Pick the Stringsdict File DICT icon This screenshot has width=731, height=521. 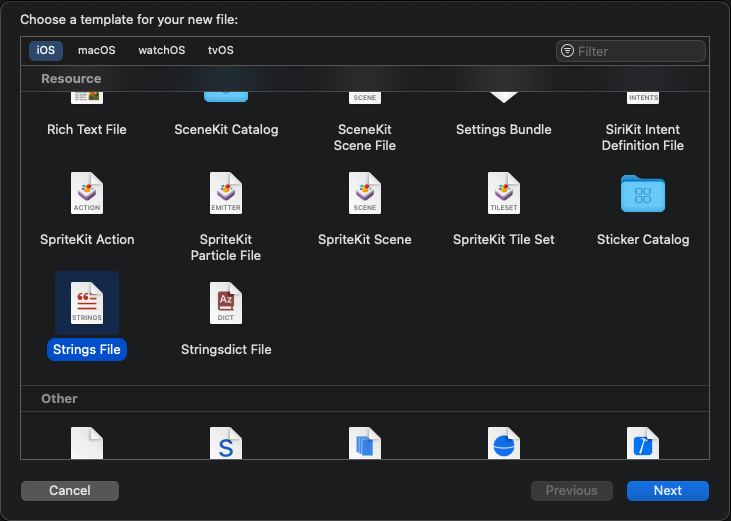pyautogui.click(x=226, y=303)
